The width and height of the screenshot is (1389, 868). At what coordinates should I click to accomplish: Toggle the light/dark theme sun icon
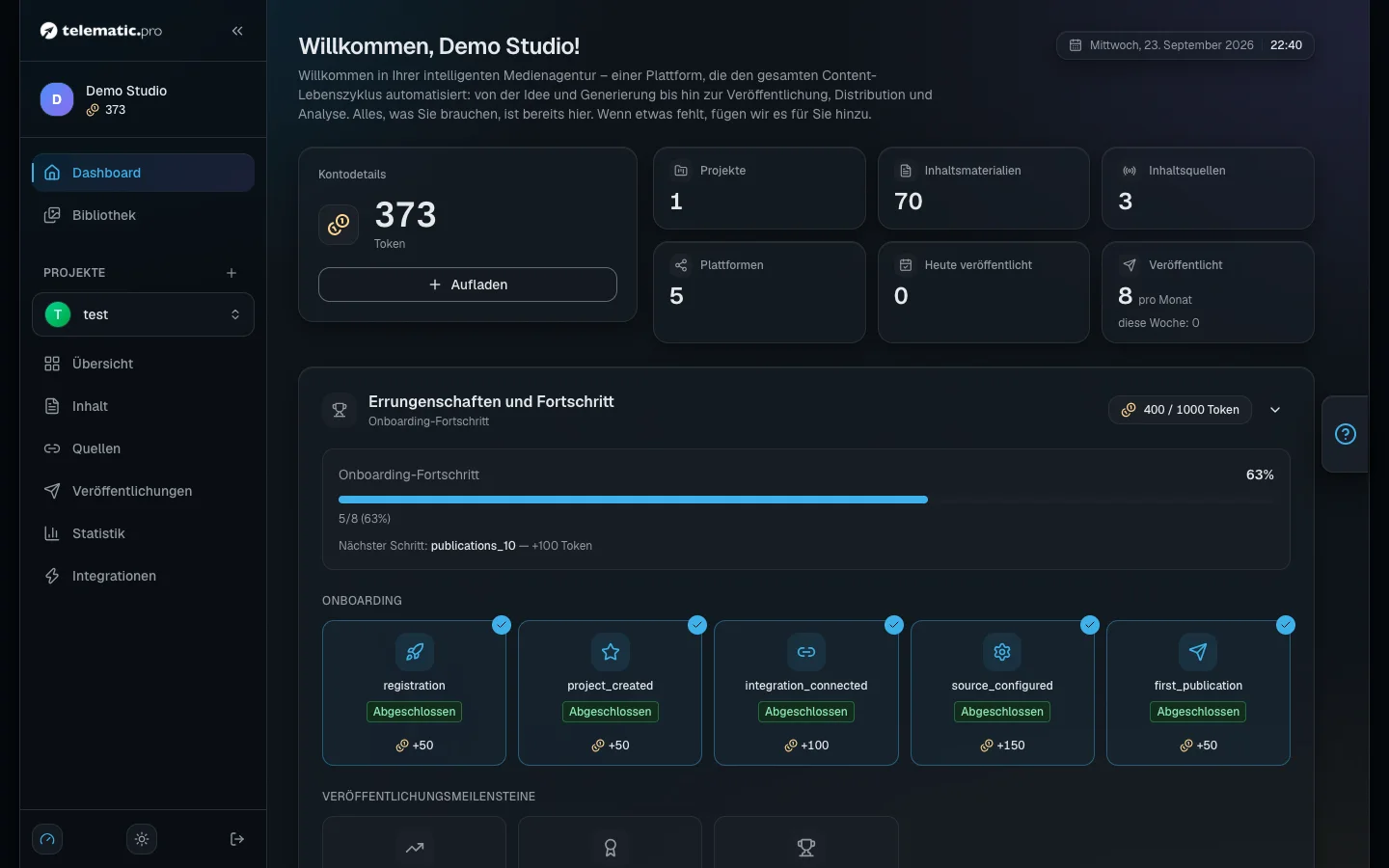click(x=142, y=839)
